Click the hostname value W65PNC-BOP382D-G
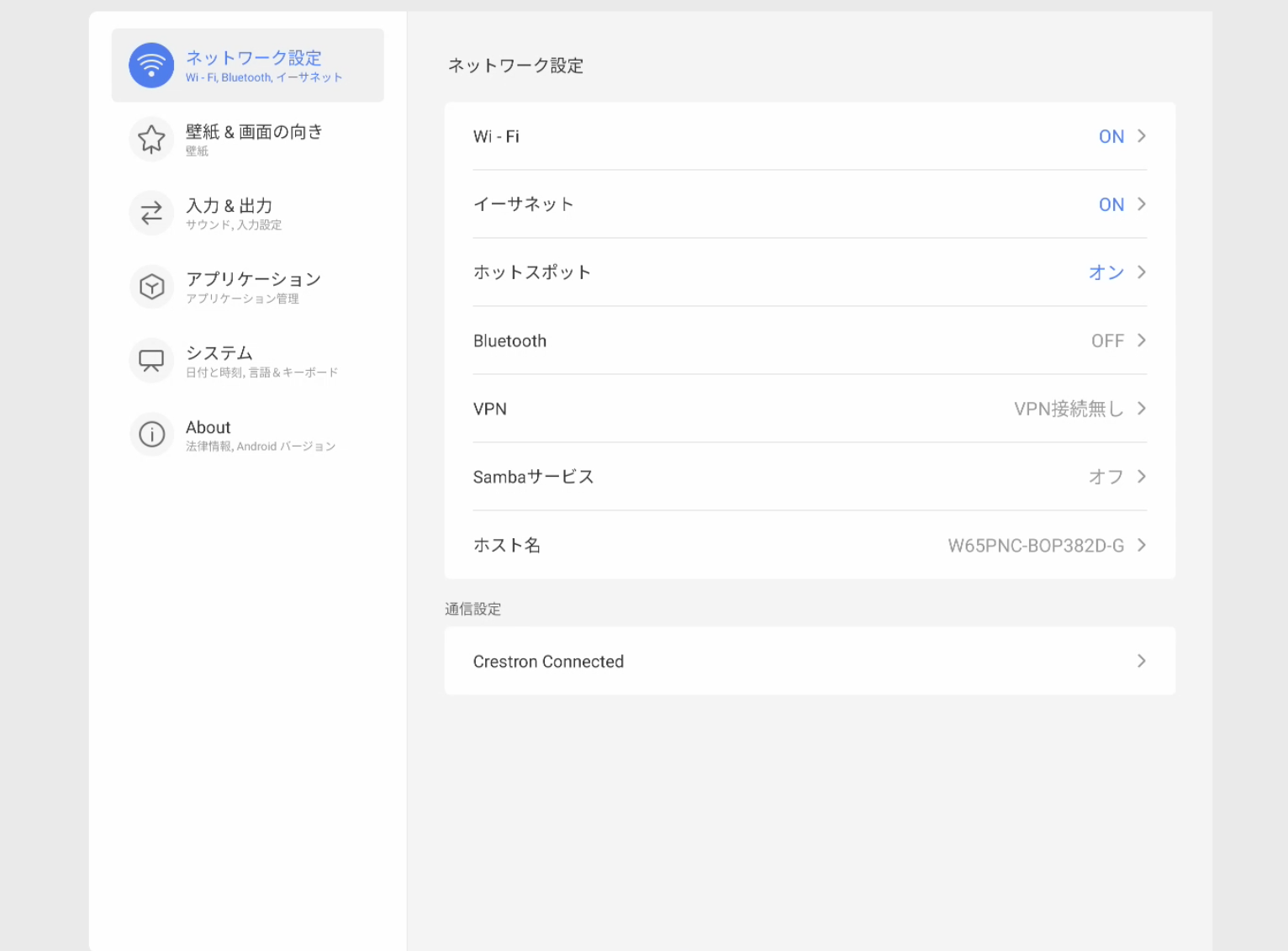Viewport: 1288px width, 951px height. click(x=1035, y=546)
